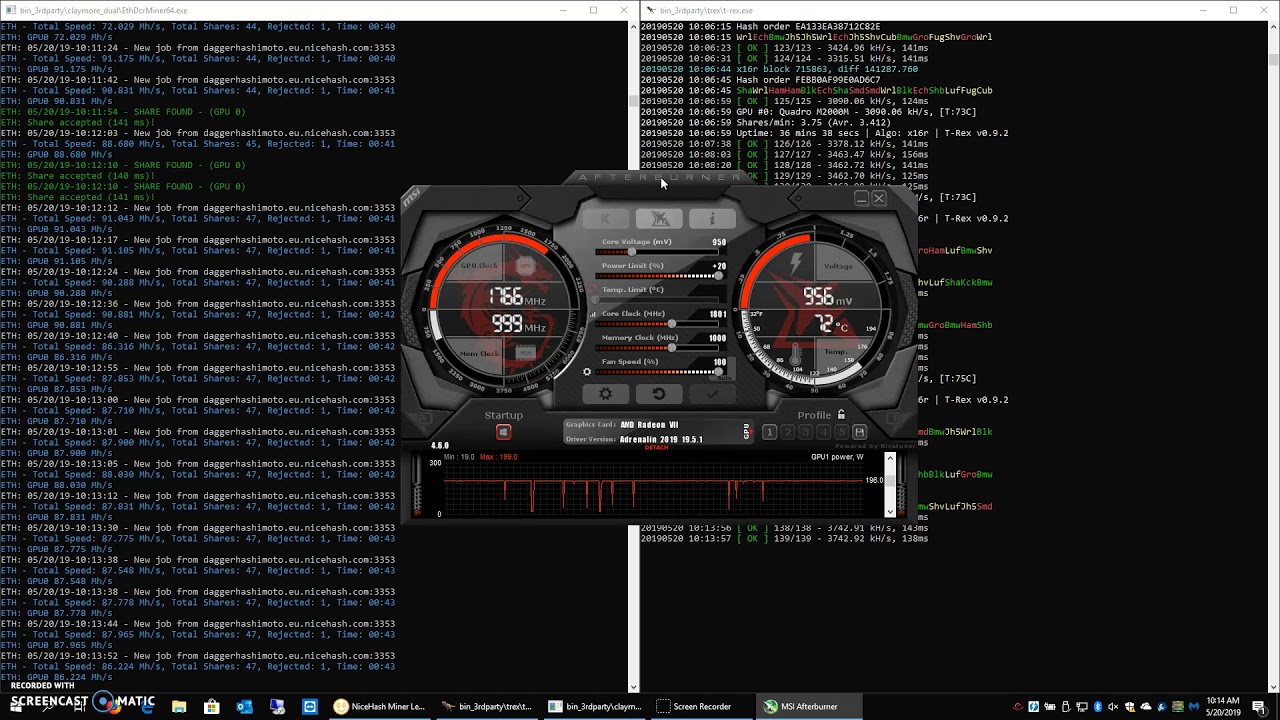
Task: Show the information 'i' button in Afterburner
Action: [712, 219]
